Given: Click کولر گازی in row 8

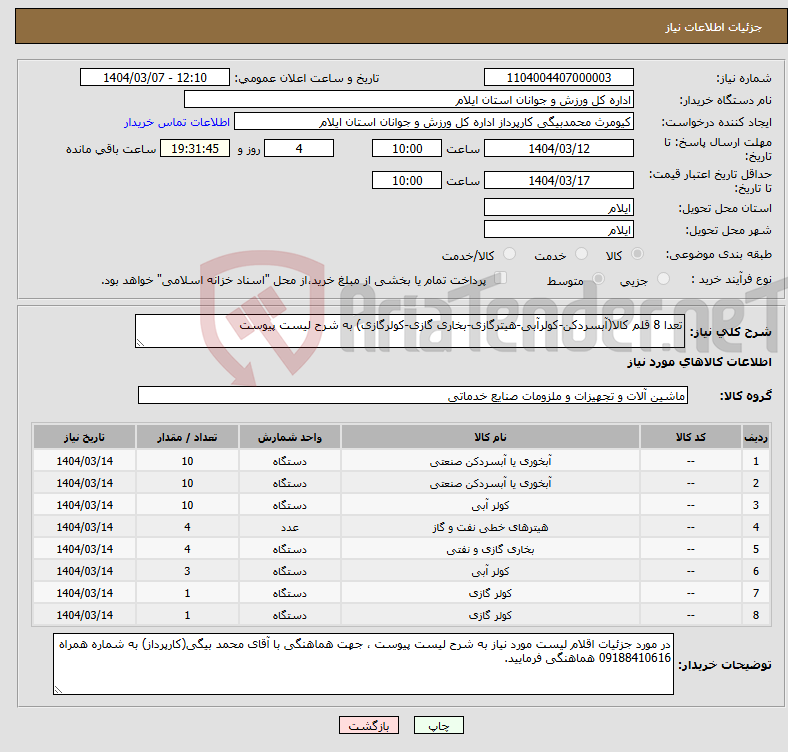Looking at the screenshot, I should coord(490,615).
